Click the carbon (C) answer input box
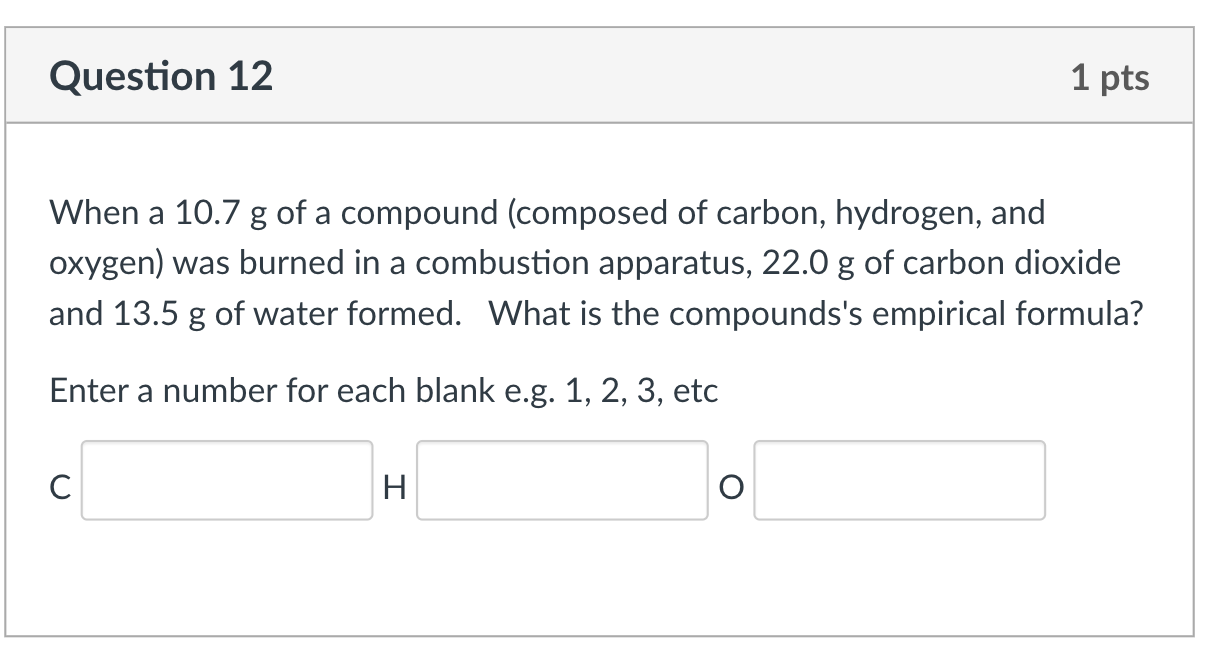 coord(227,481)
